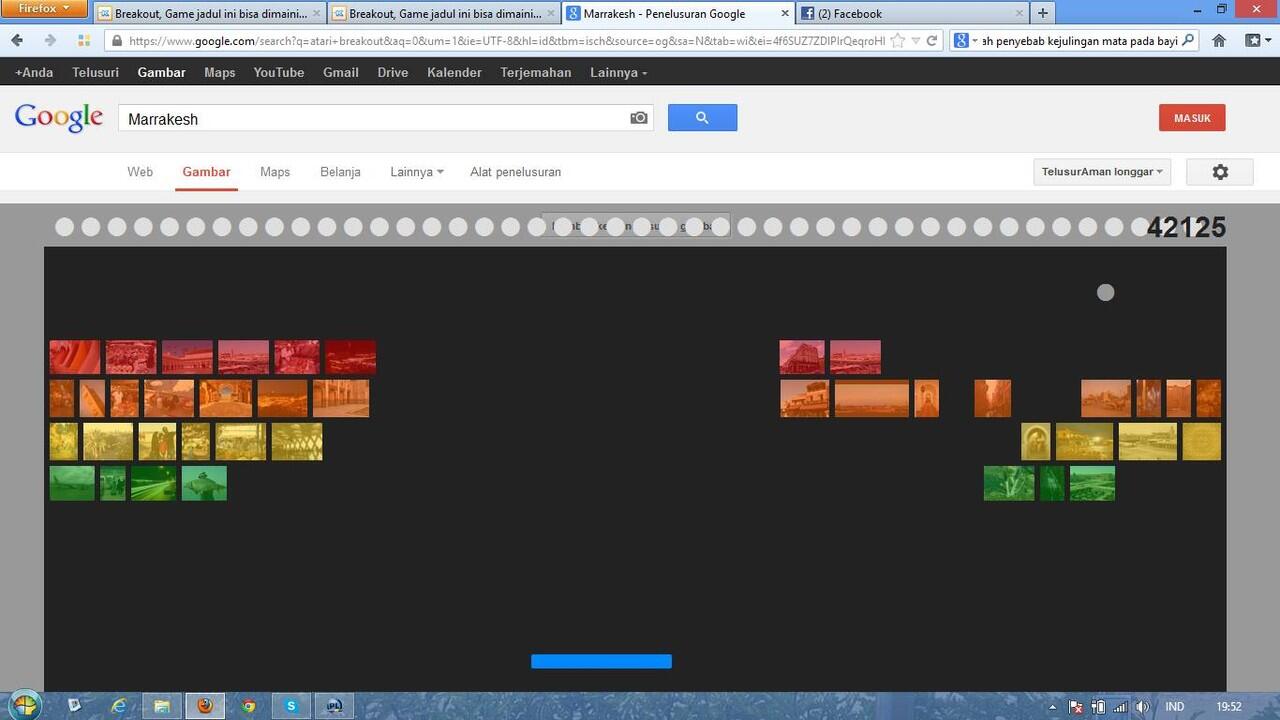Viewport: 1280px width, 720px height.
Task: Click the blue Breakout paddle
Action: [601, 661]
